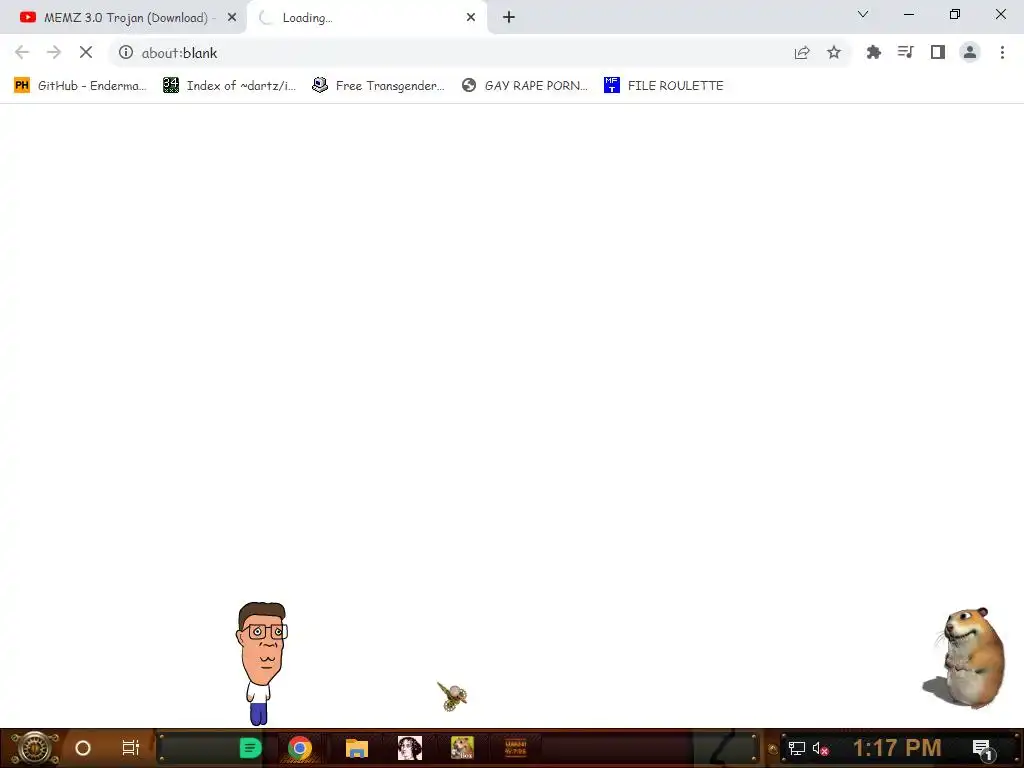Screen dimensions: 1024x768
Task: Open orange text app on taskbar
Action: (x=515, y=748)
